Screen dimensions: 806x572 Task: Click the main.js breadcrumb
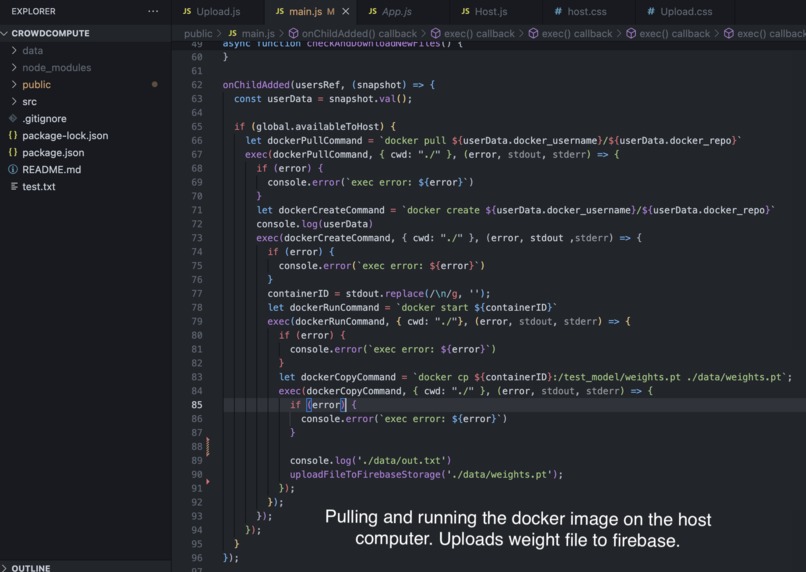(x=258, y=33)
